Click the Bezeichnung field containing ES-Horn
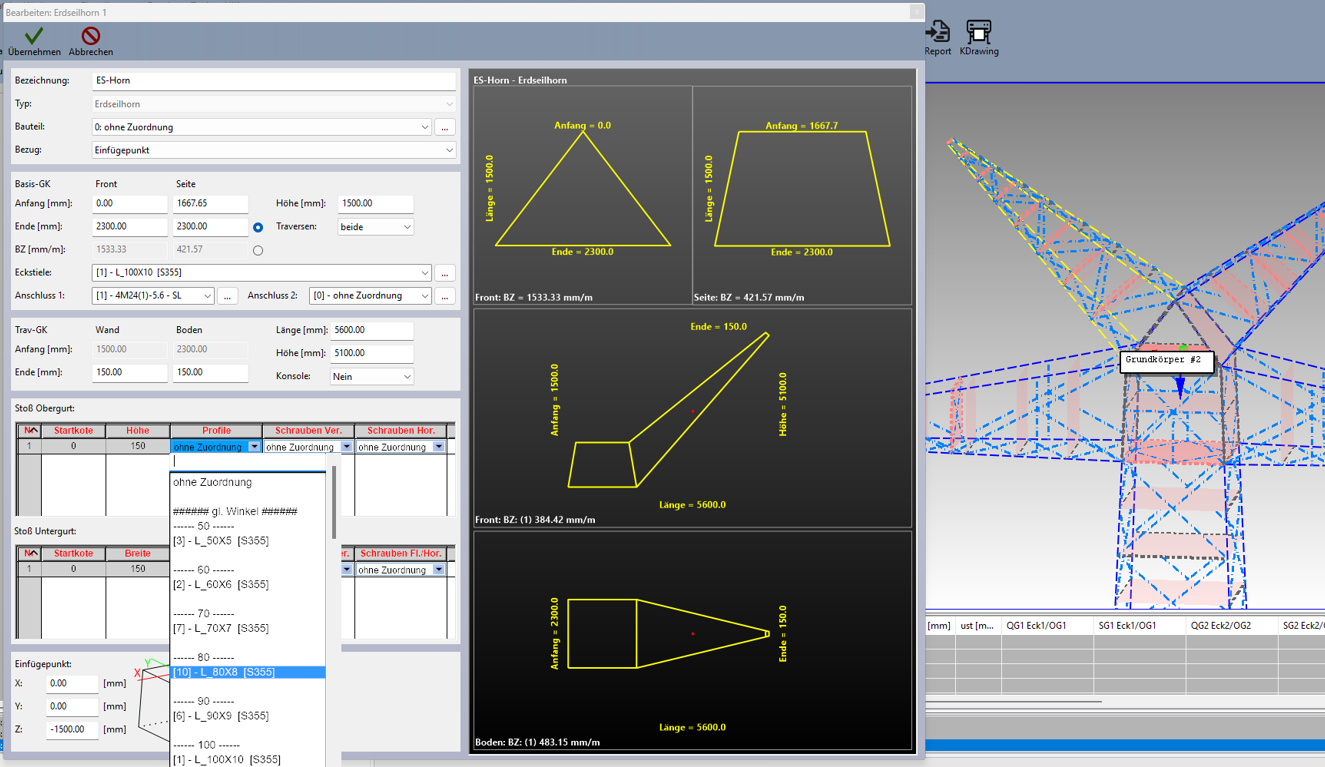This screenshot has width=1325, height=767. (x=273, y=81)
